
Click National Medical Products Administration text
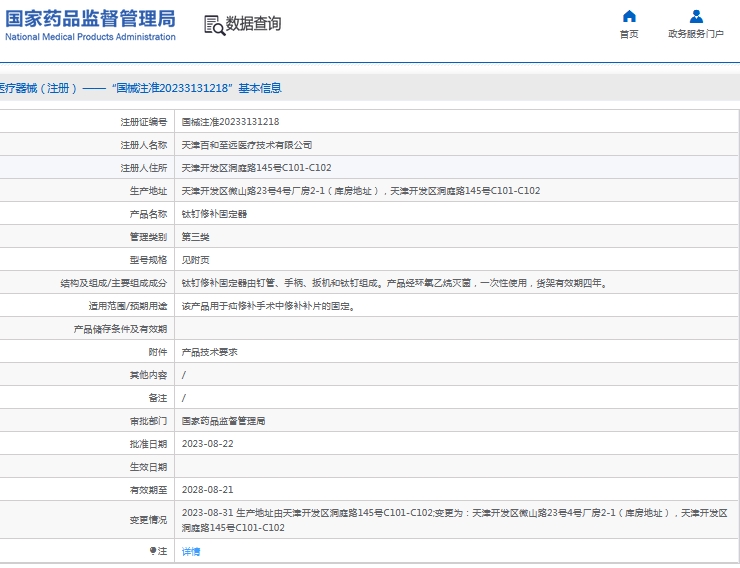pyautogui.click(x=90, y=37)
